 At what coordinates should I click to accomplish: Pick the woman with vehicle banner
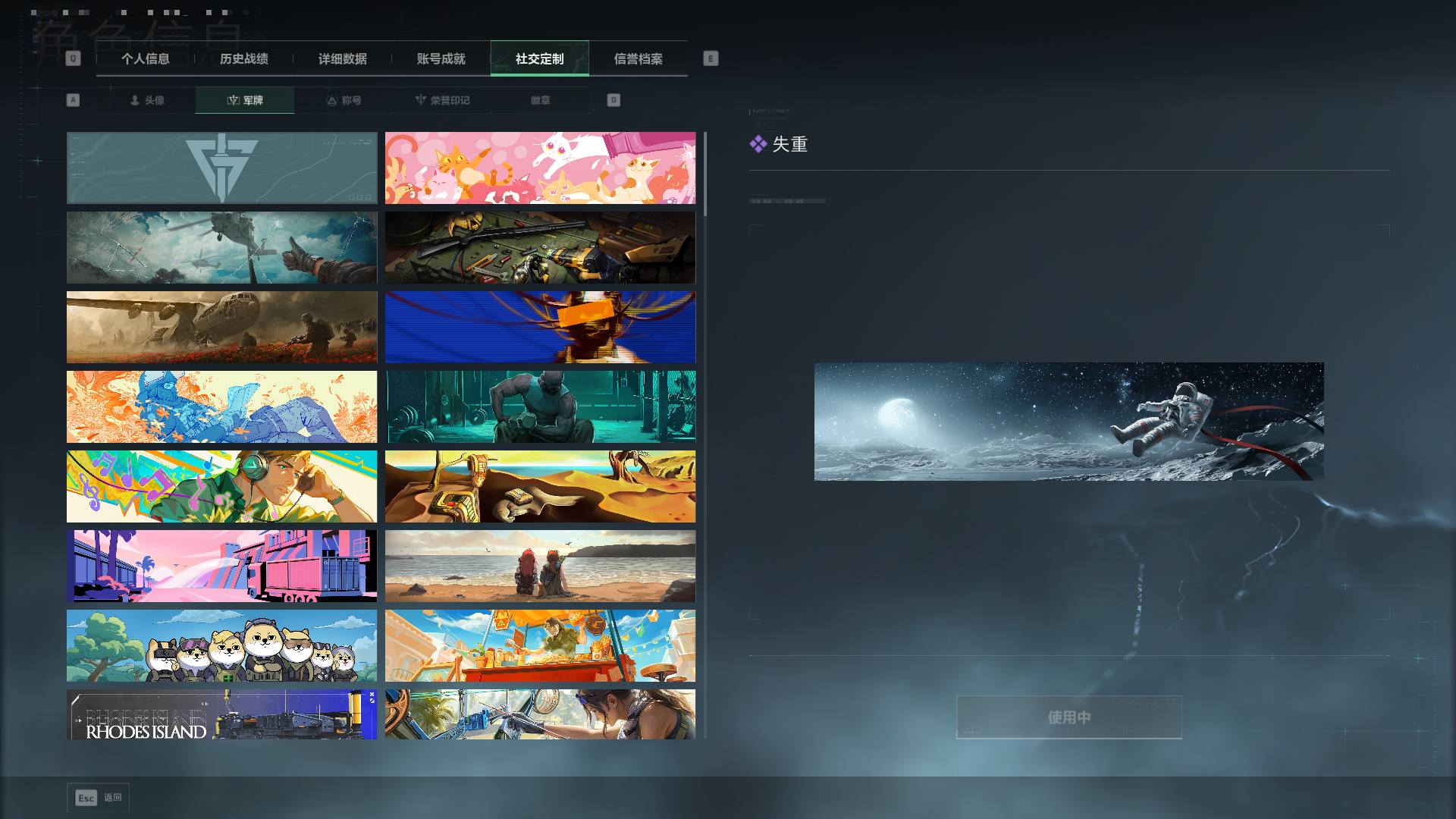540,714
